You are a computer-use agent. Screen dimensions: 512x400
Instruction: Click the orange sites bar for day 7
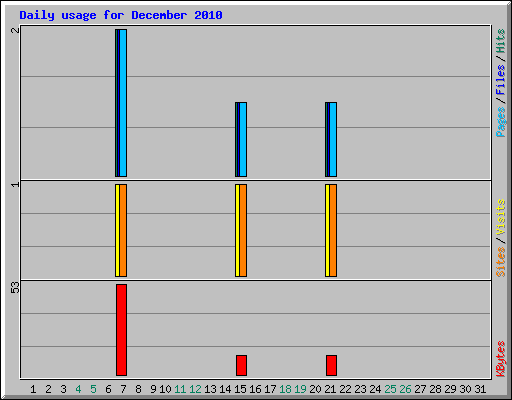pyautogui.click(x=123, y=230)
